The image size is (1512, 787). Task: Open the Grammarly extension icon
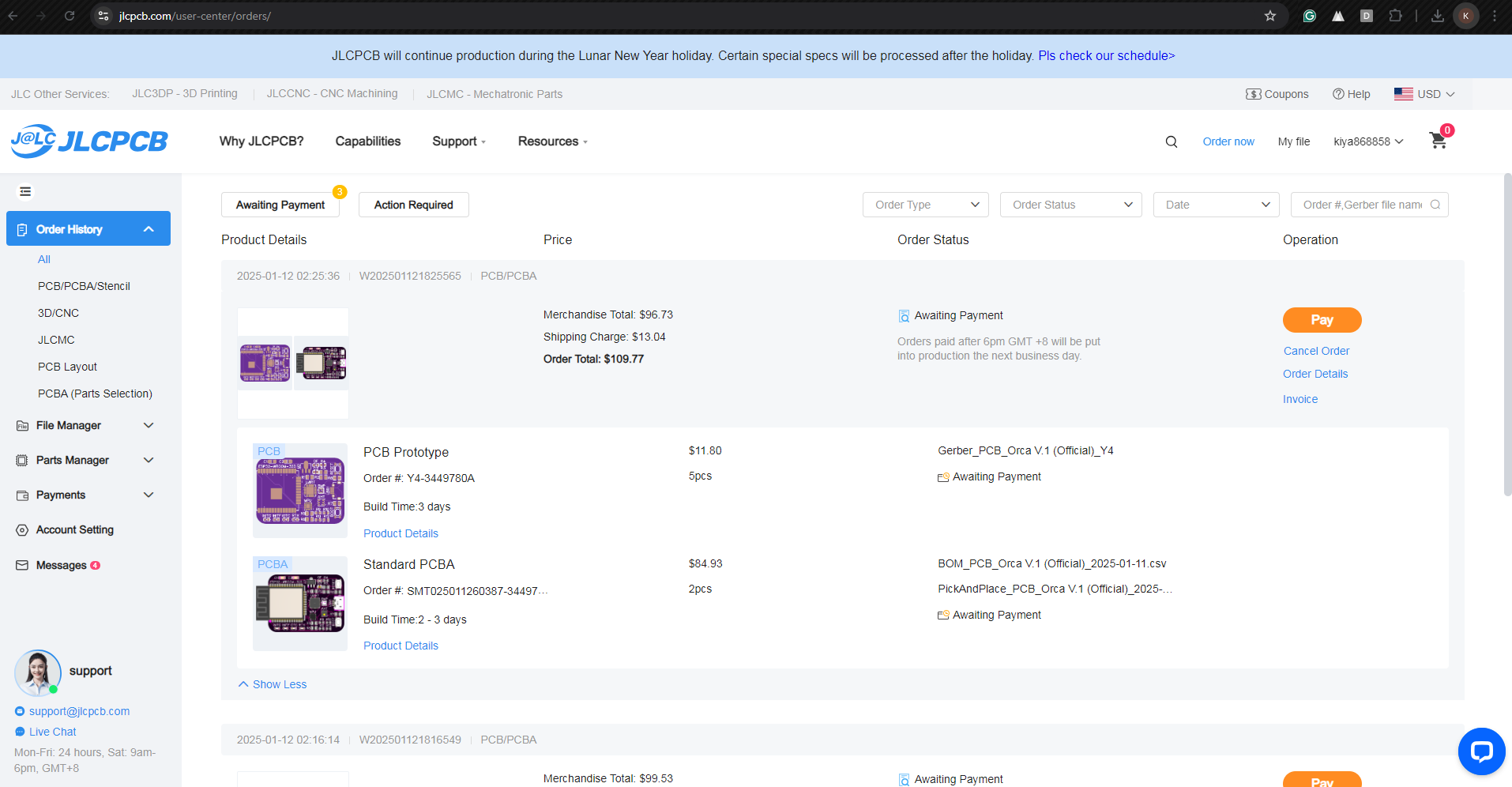coord(1310,16)
